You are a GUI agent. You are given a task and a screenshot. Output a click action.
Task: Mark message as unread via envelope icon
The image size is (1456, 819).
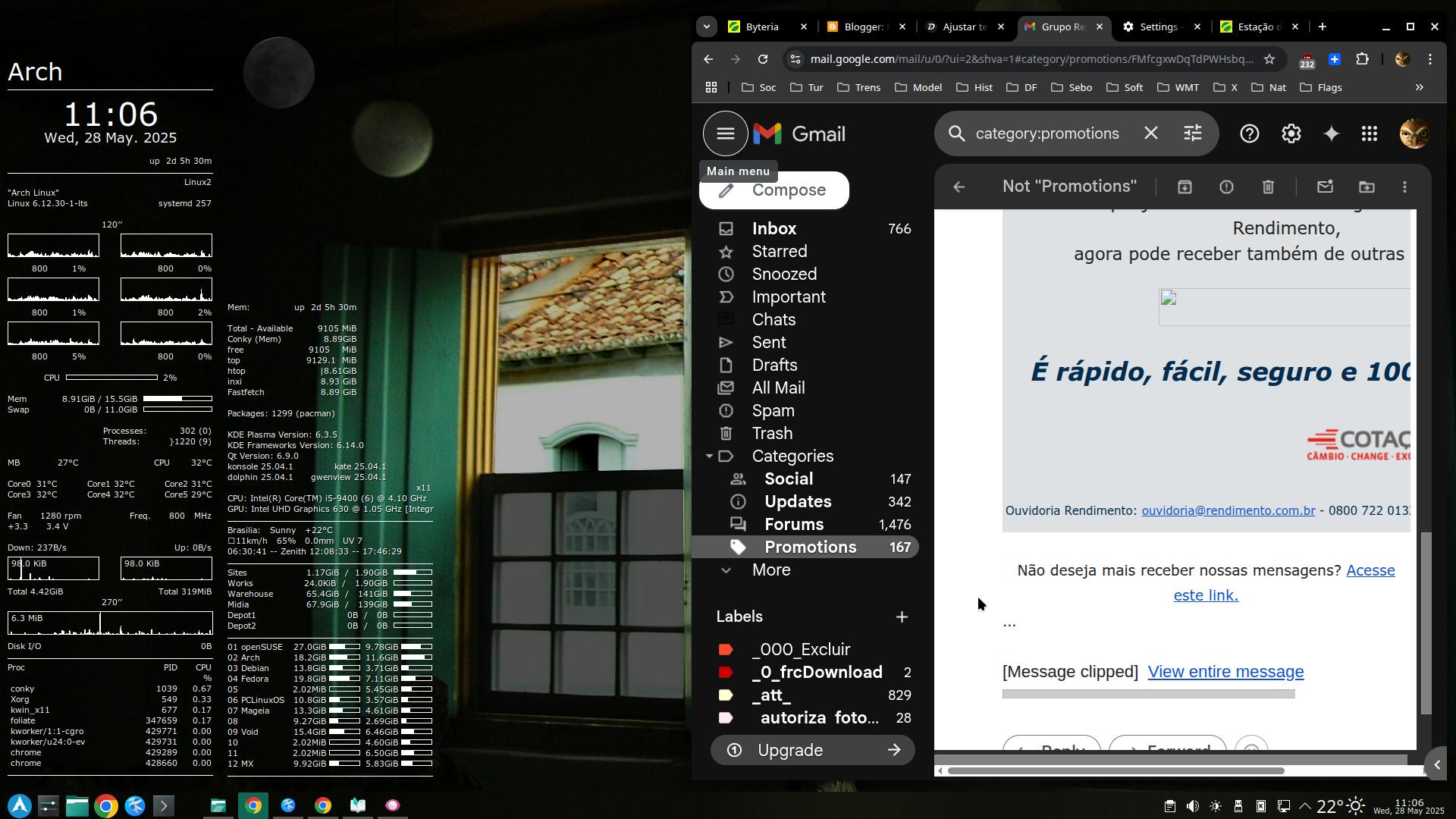[x=1325, y=187]
